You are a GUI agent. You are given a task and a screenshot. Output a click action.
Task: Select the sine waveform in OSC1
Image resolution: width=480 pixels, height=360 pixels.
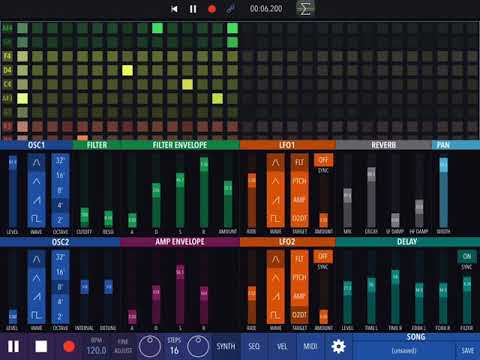click(36, 163)
